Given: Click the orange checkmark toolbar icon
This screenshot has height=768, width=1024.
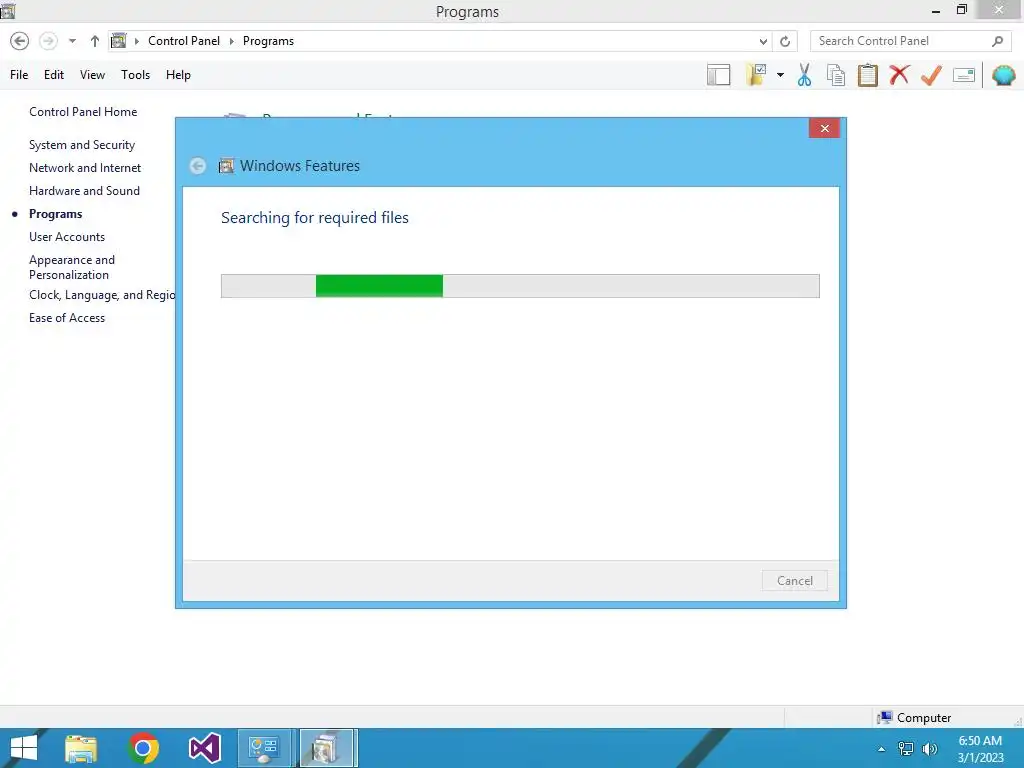Looking at the screenshot, I should pyautogui.click(x=931, y=75).
